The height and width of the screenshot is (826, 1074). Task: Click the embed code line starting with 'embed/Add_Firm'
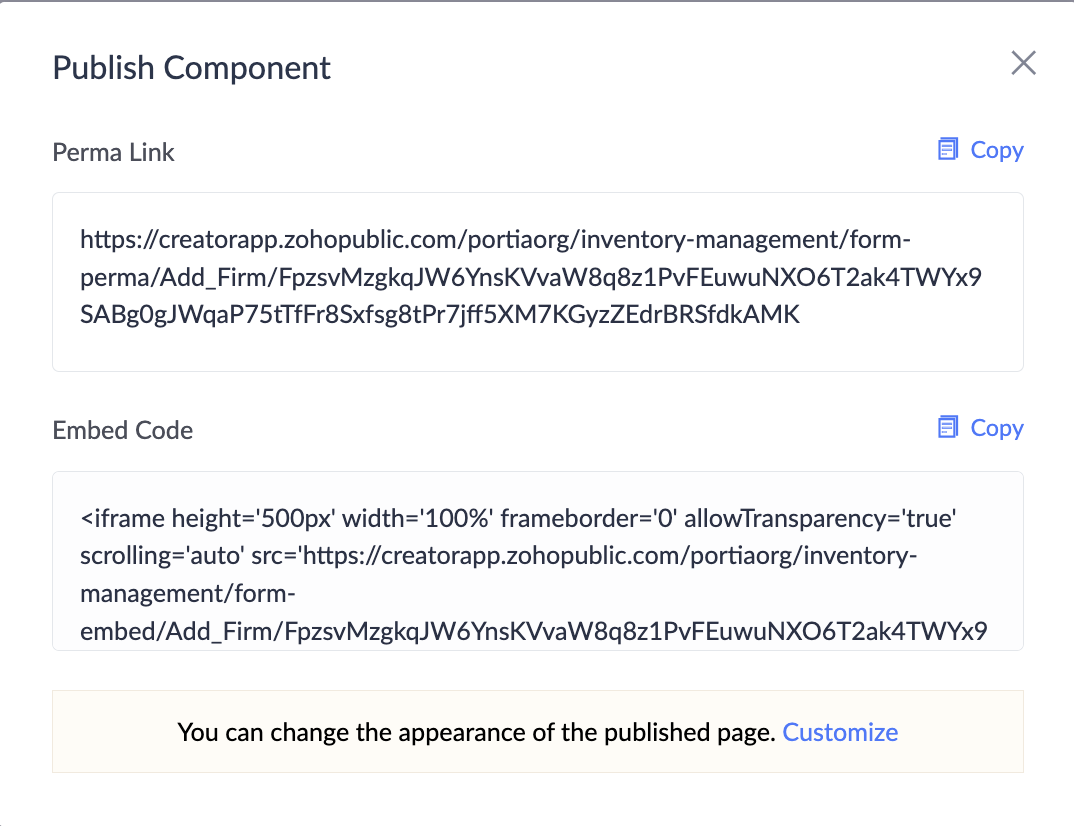pos(534,632)
